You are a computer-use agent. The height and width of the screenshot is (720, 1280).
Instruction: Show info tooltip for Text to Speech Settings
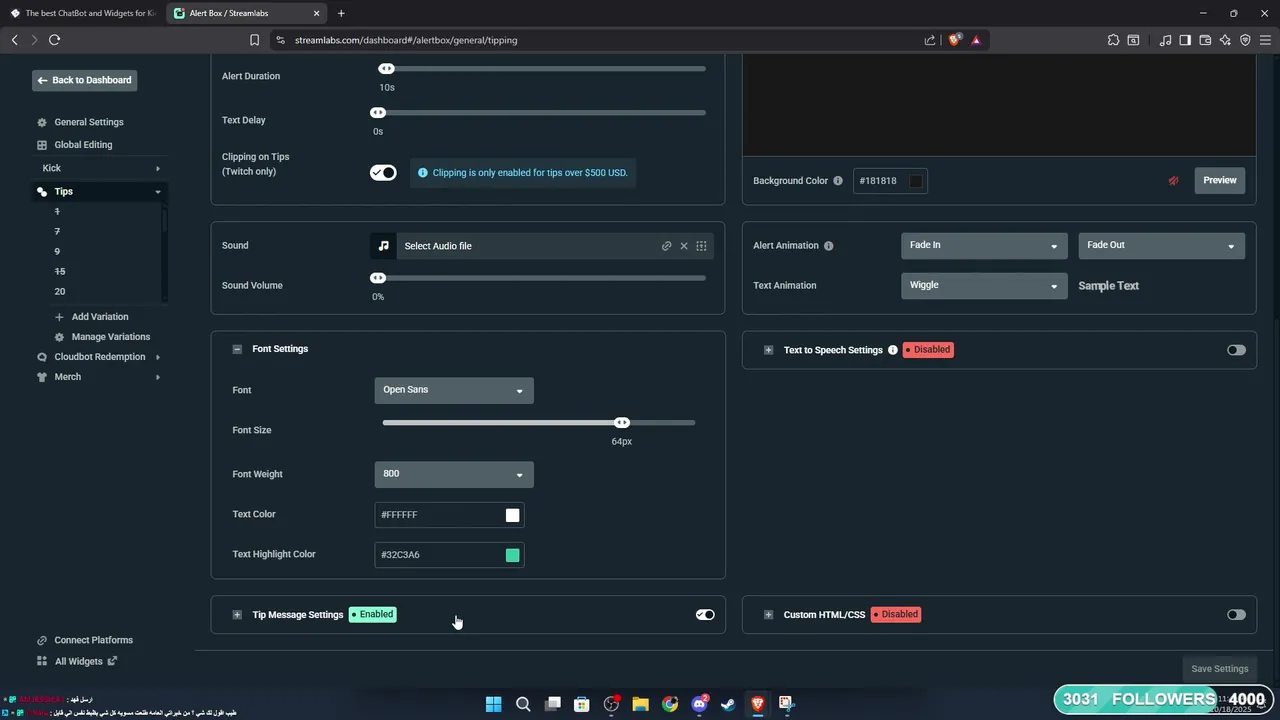(893, 350)
